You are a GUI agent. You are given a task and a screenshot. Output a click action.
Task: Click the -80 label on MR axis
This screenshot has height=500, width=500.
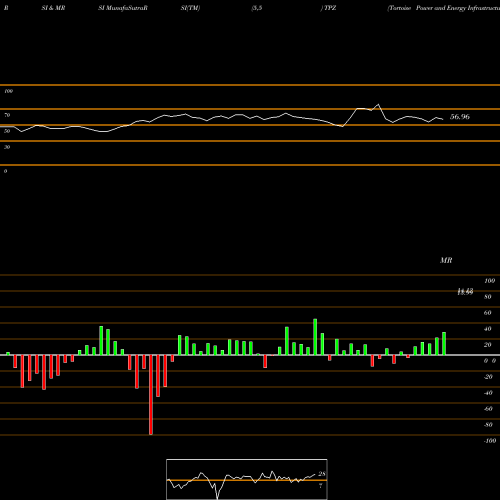point(488,425)
